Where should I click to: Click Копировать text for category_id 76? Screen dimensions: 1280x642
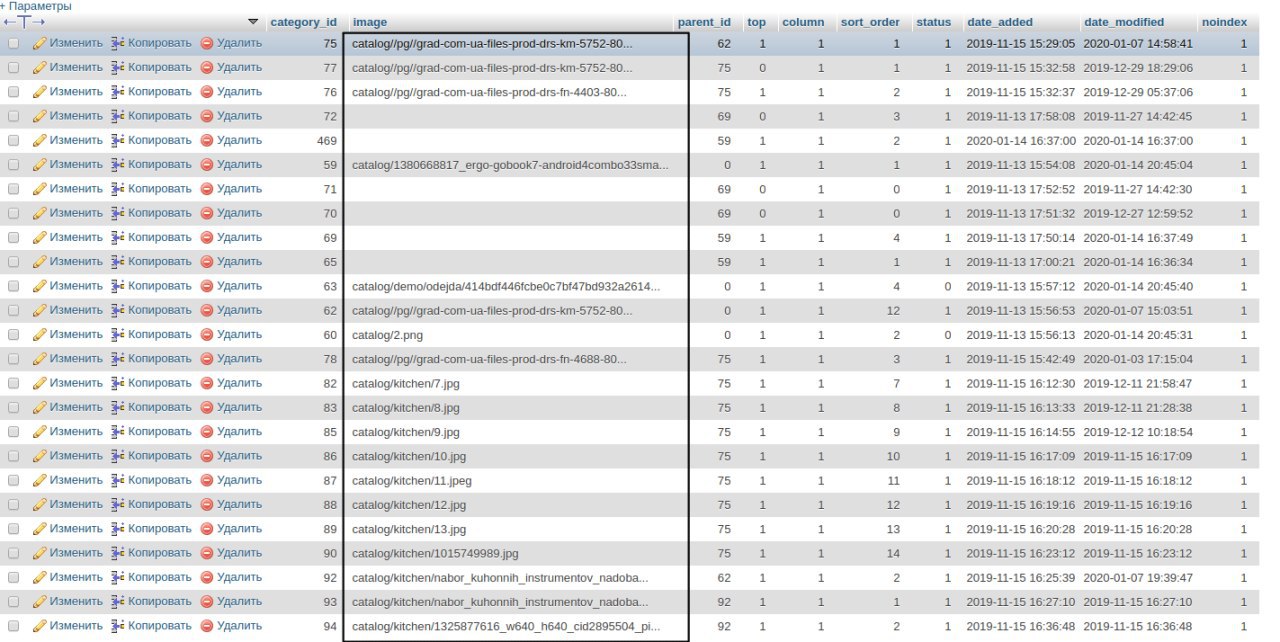click(x=159, y=91)
